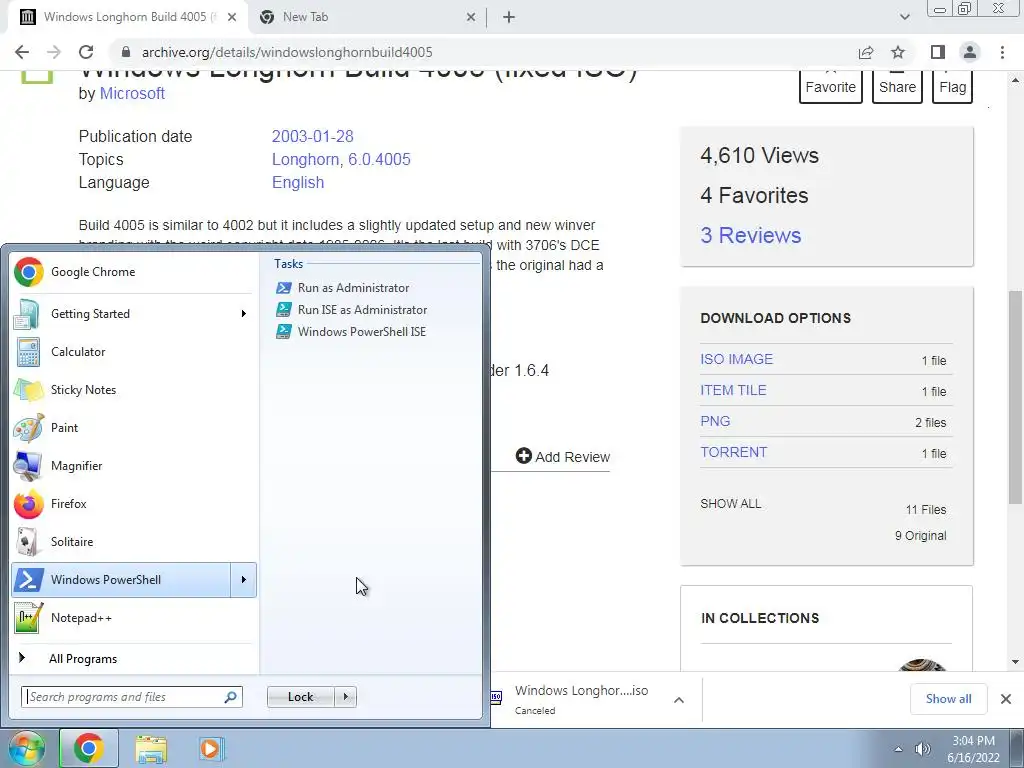This screenshot has width=1024, height=768.
Task: Open Google Chrome from Start menu
Action: 133,272
